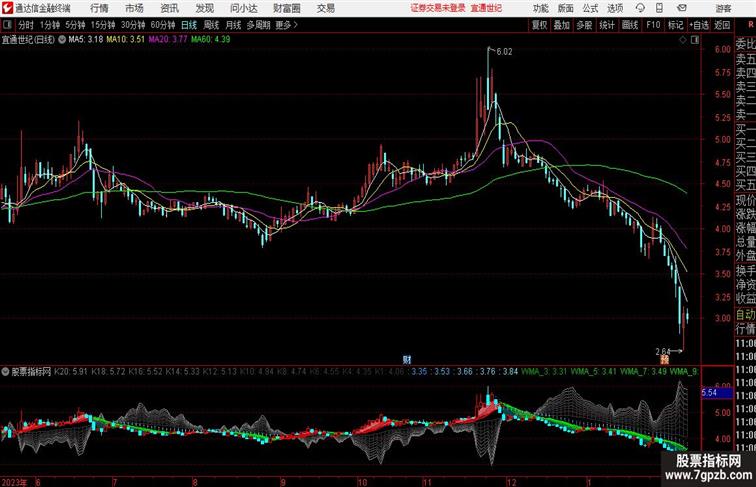Image resolution: width=756 pixels, height=487 pixels.
Task: Click the customer service headset icon
Action: point(640,8)
